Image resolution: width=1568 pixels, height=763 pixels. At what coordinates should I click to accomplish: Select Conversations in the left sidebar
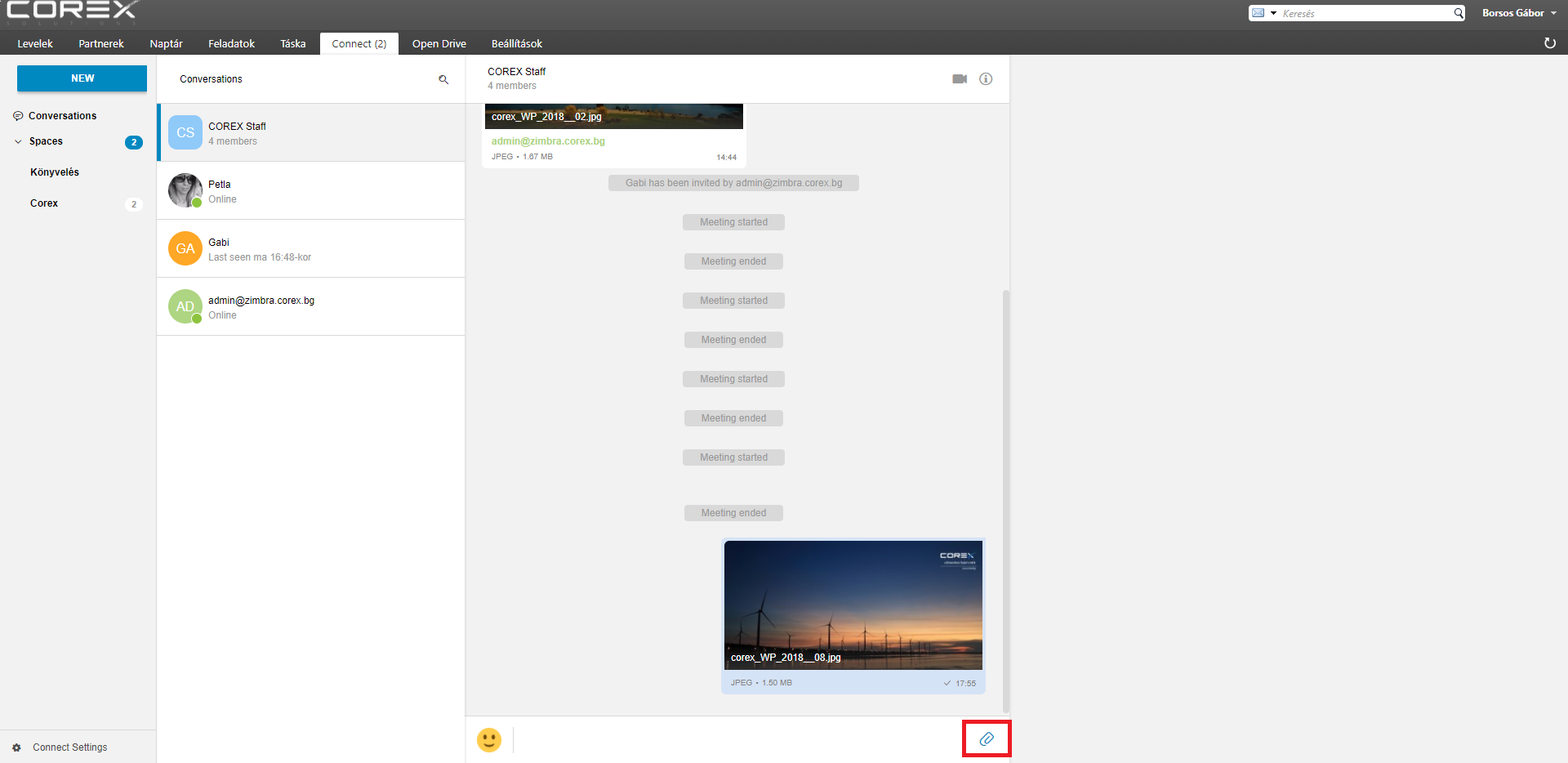click(62, 116)
